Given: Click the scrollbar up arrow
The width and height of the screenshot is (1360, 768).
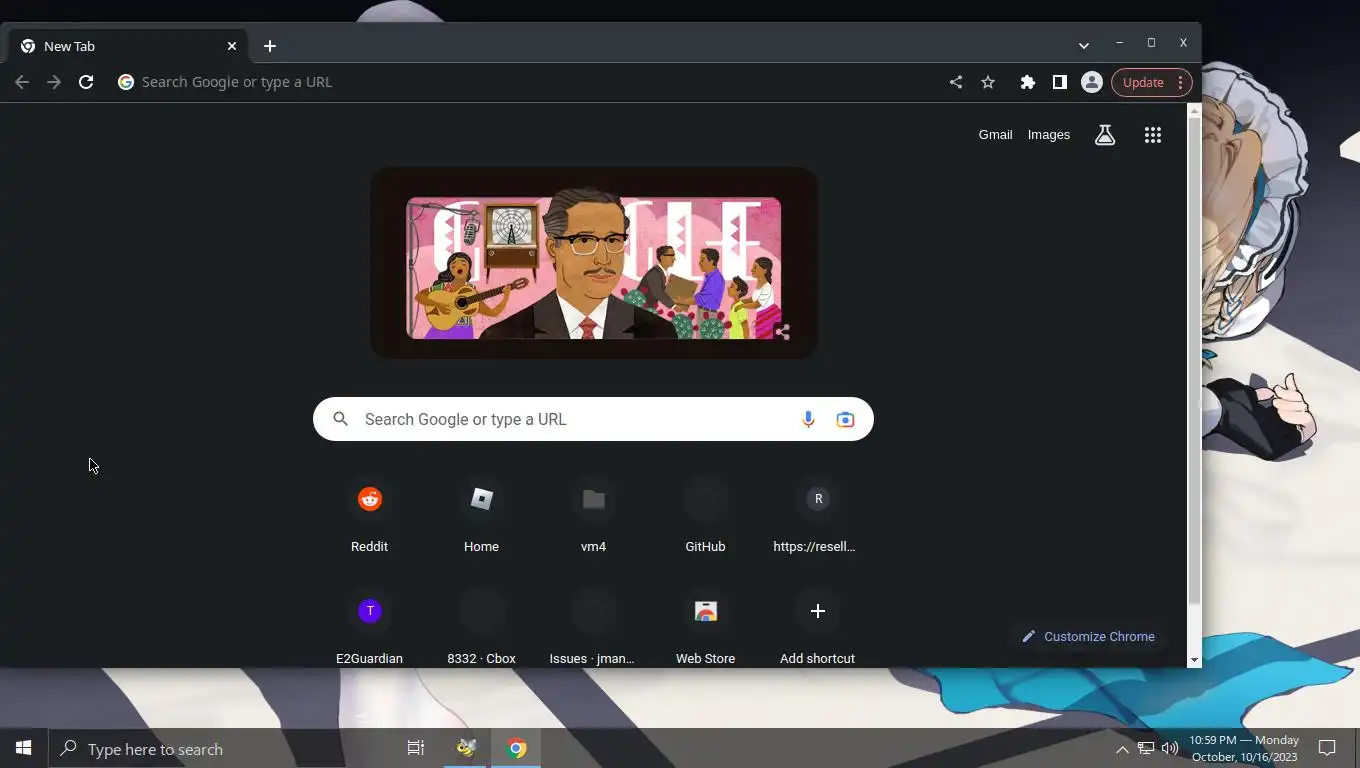Looking at the screenshot, I should (x=1194, y=110).
